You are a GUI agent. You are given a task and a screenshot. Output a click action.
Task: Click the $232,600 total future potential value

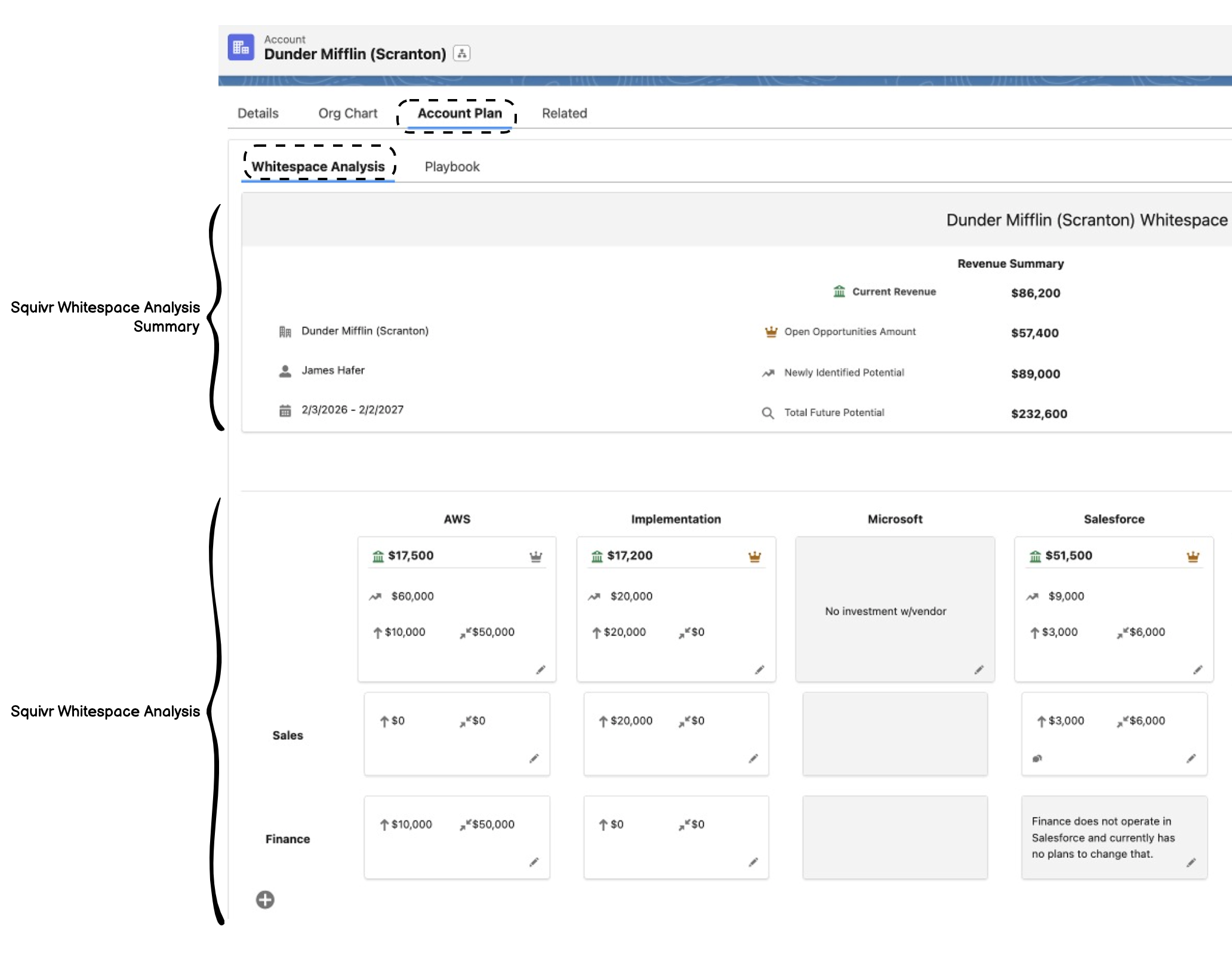[1039, 414]
